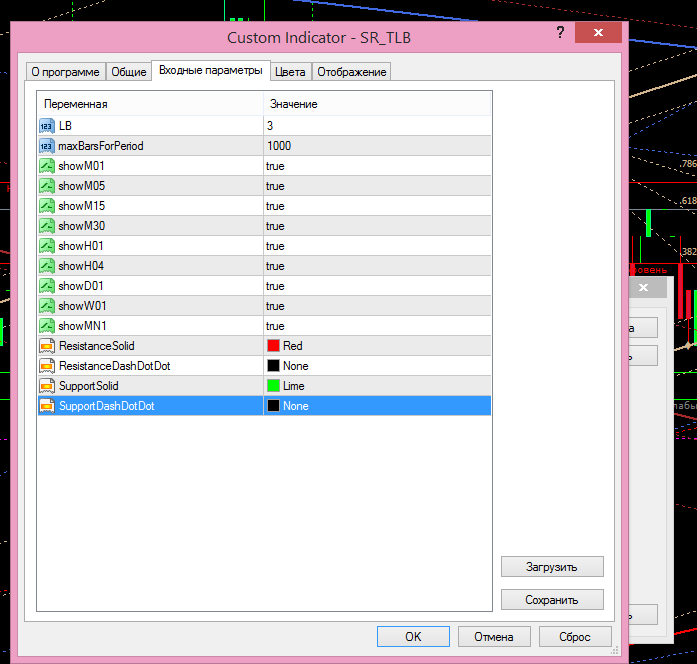Viewport: 697px width, 664px height.
Task: Select the highlighted SupportDashDotDot variable name
Action: pyautogui.click(x=107, y=406)
